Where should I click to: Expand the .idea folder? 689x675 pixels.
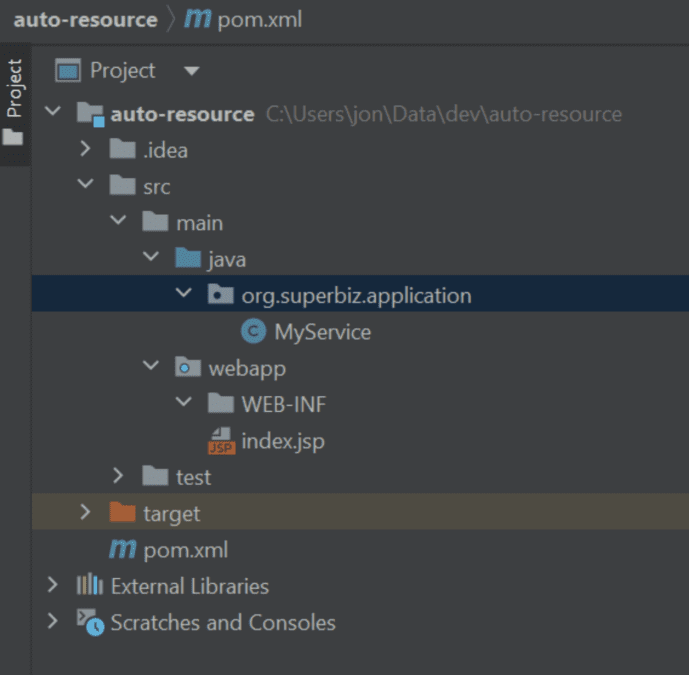pyautogui.click(x=85, y=149)
